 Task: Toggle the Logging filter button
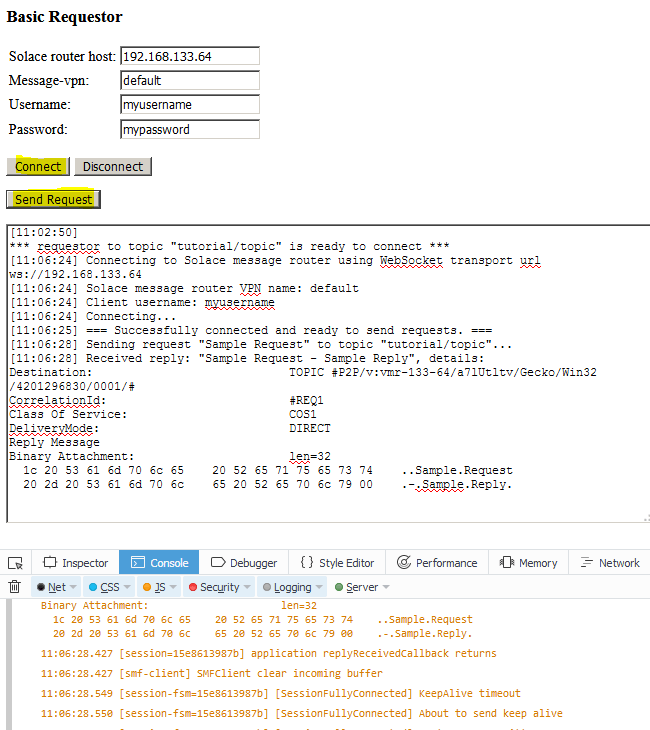click(x=286, y=587)
